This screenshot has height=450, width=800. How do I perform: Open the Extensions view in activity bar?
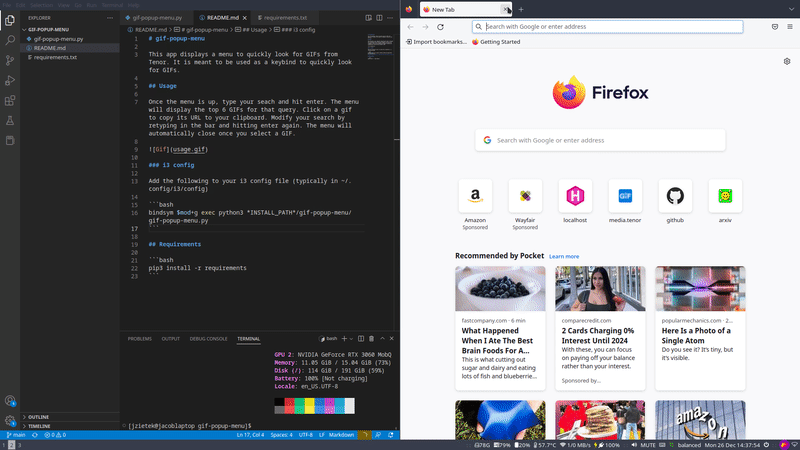[10, 101]
